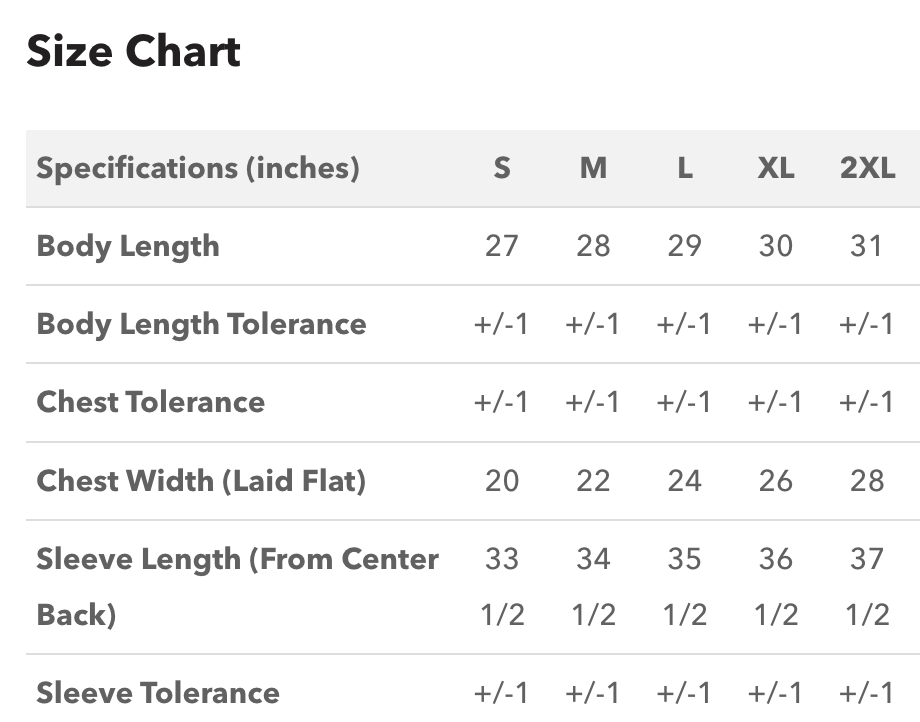Image resolution: width=920 pixels, height=722 pixels.
Task: Click the L size column header
Action: [685, 168]
